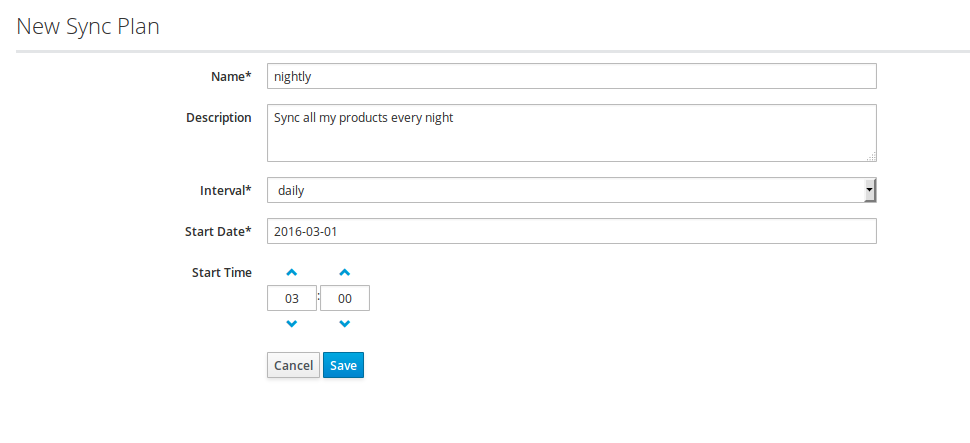
Task: Grab the Description textarea resize handle
Action: tap(871, 156)
